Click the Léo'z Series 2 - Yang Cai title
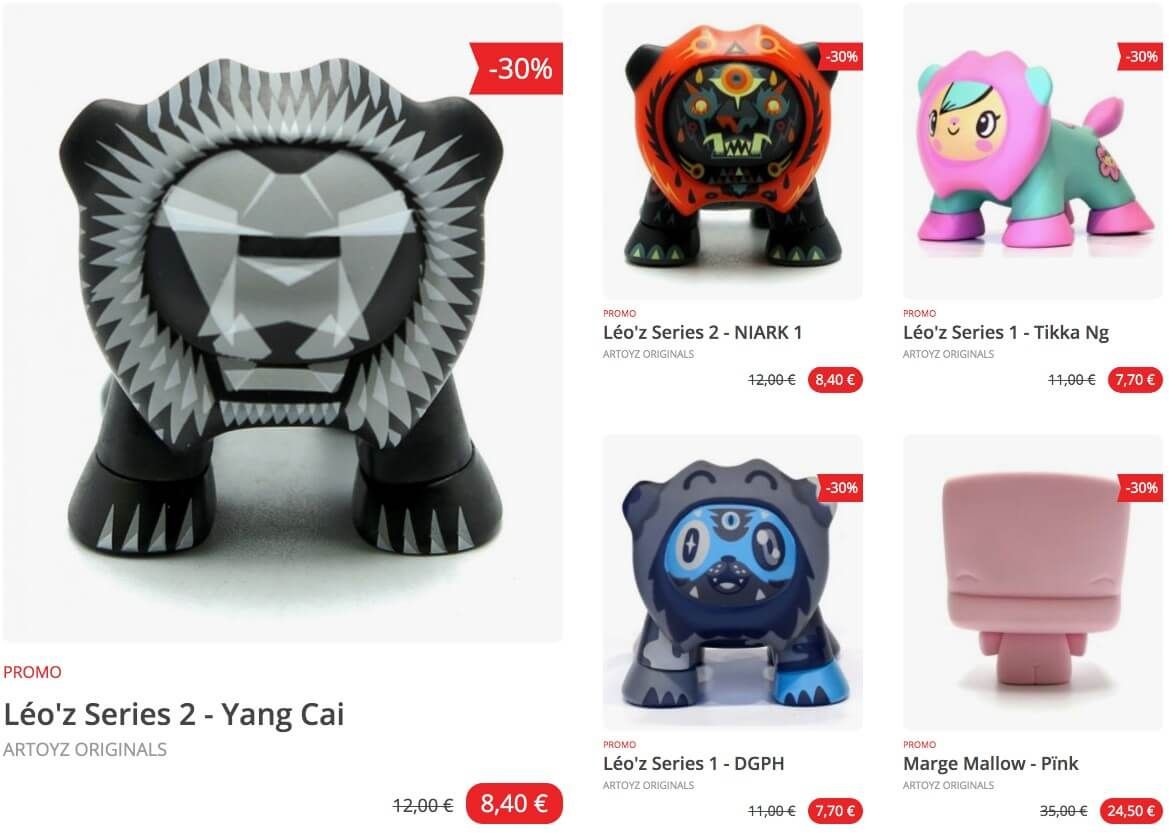This screenshot has width=1169, height=834. point(174,714)
